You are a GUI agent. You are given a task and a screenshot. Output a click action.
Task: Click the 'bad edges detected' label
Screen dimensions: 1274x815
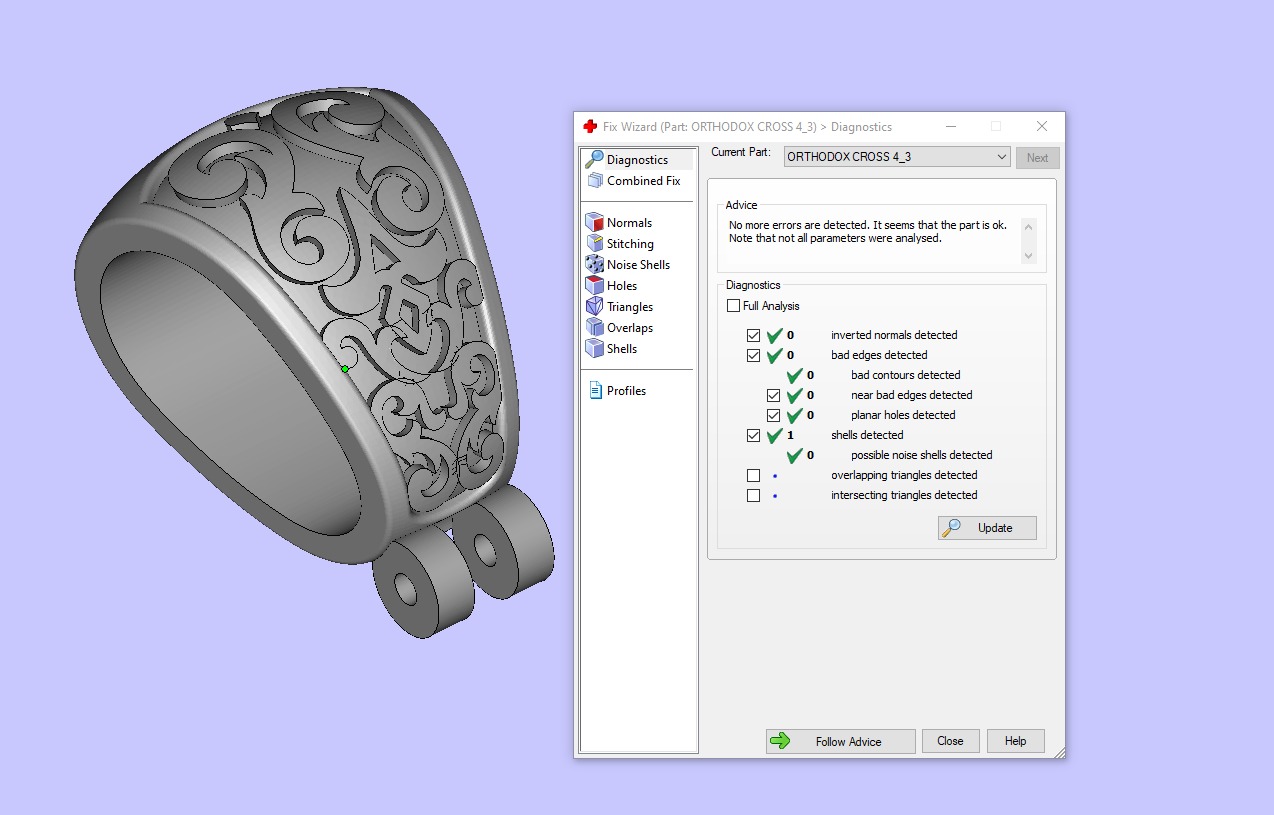[879, 355]
